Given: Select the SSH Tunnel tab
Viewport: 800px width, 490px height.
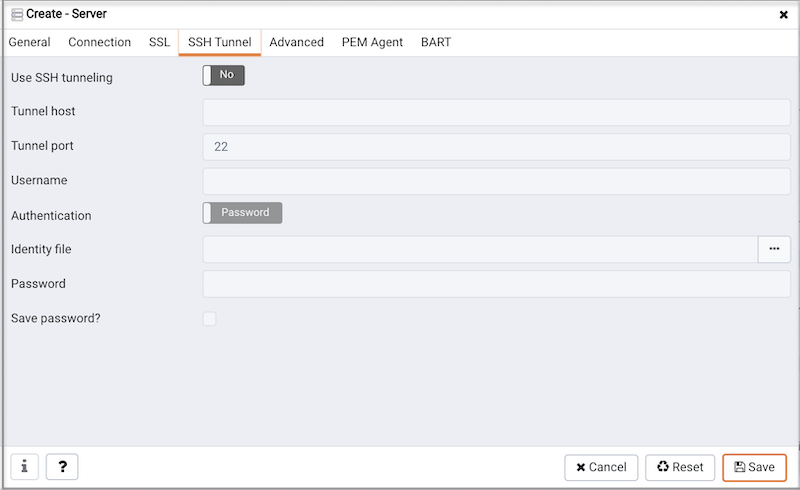Looking at the screenshot, I should click(220, 42).
